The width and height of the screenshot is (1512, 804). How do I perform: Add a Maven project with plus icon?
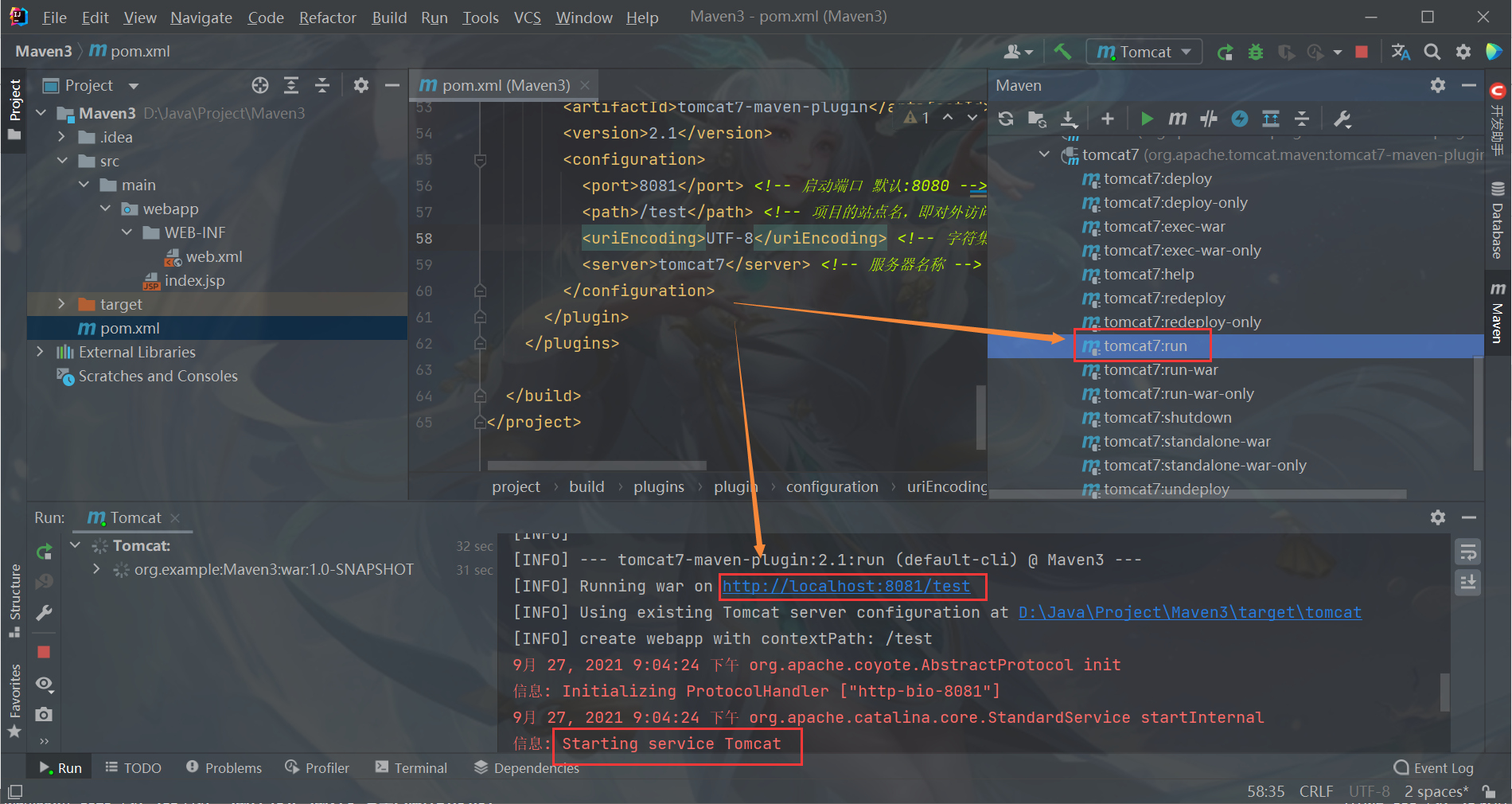pyautogui.click(x=1107, y=119)
